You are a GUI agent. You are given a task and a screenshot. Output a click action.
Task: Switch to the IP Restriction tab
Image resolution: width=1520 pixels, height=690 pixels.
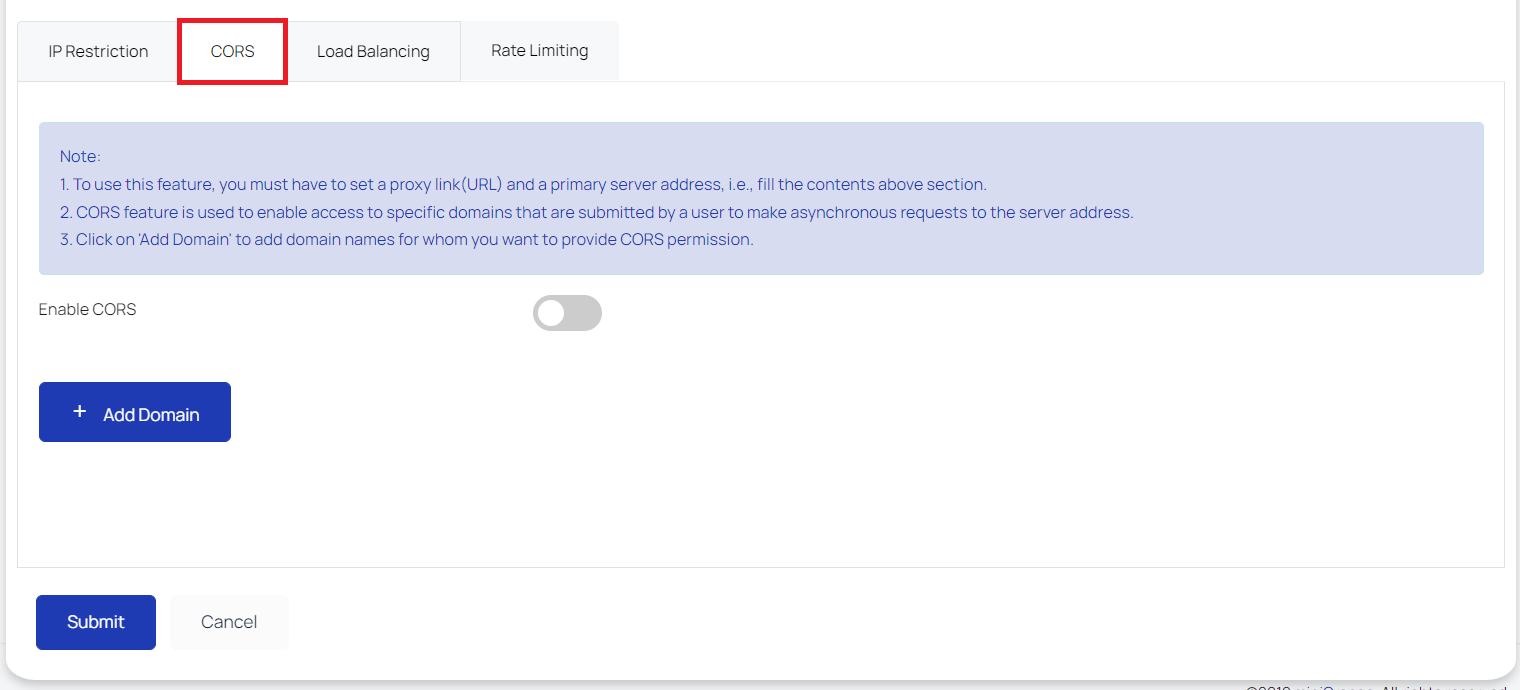(x=96, y=50)
